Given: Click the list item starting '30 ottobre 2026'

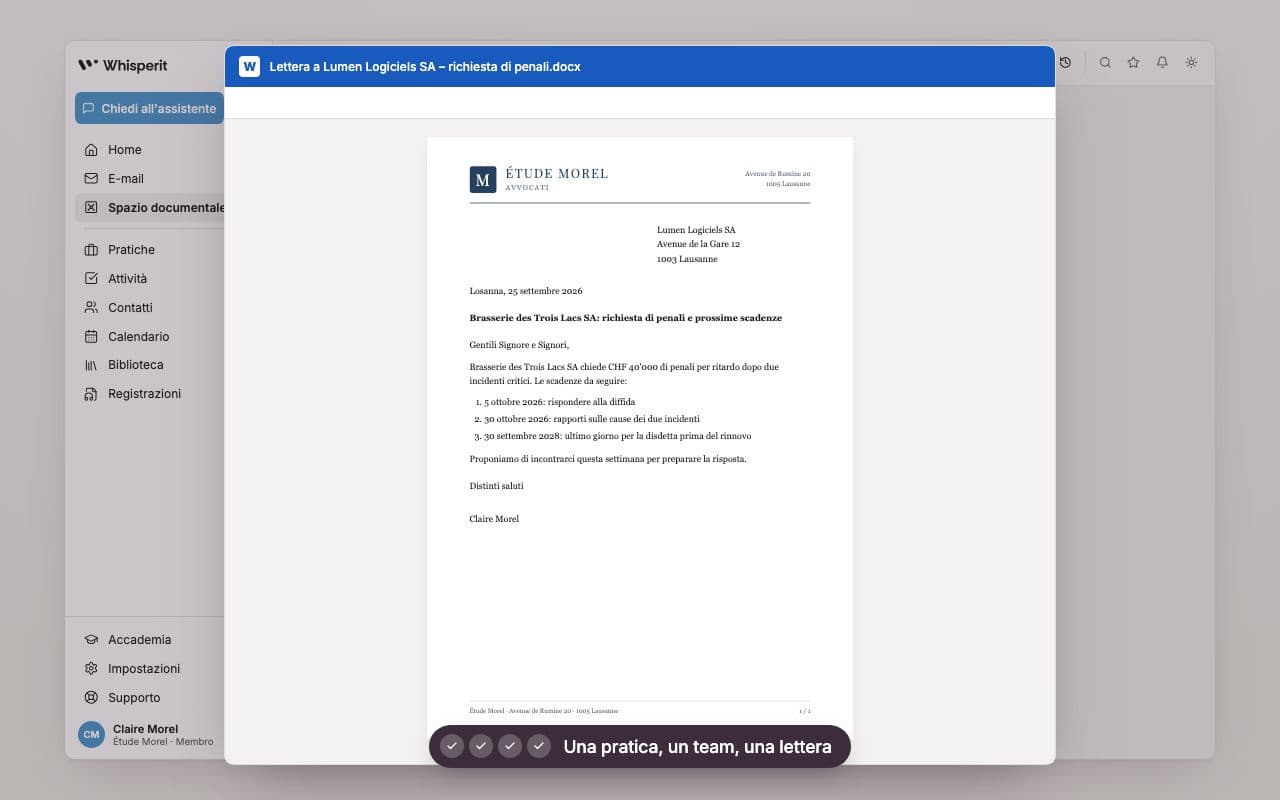Looking at the screenshot, I should (x=592, y=419).
